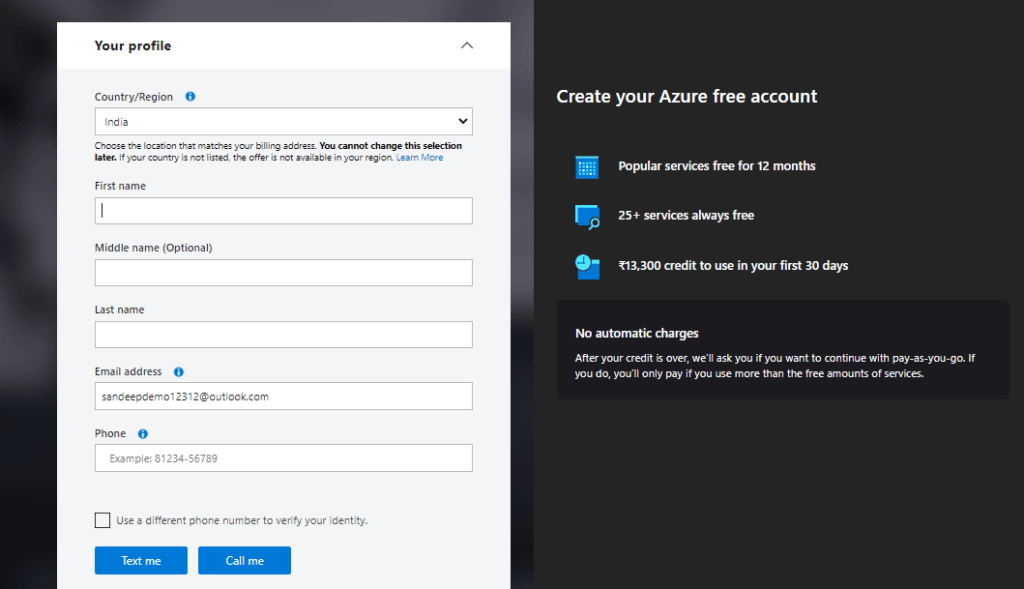Screen dimensions: 1024x589
Task: Collapse the Your profile section chevron
Action: 466,46
